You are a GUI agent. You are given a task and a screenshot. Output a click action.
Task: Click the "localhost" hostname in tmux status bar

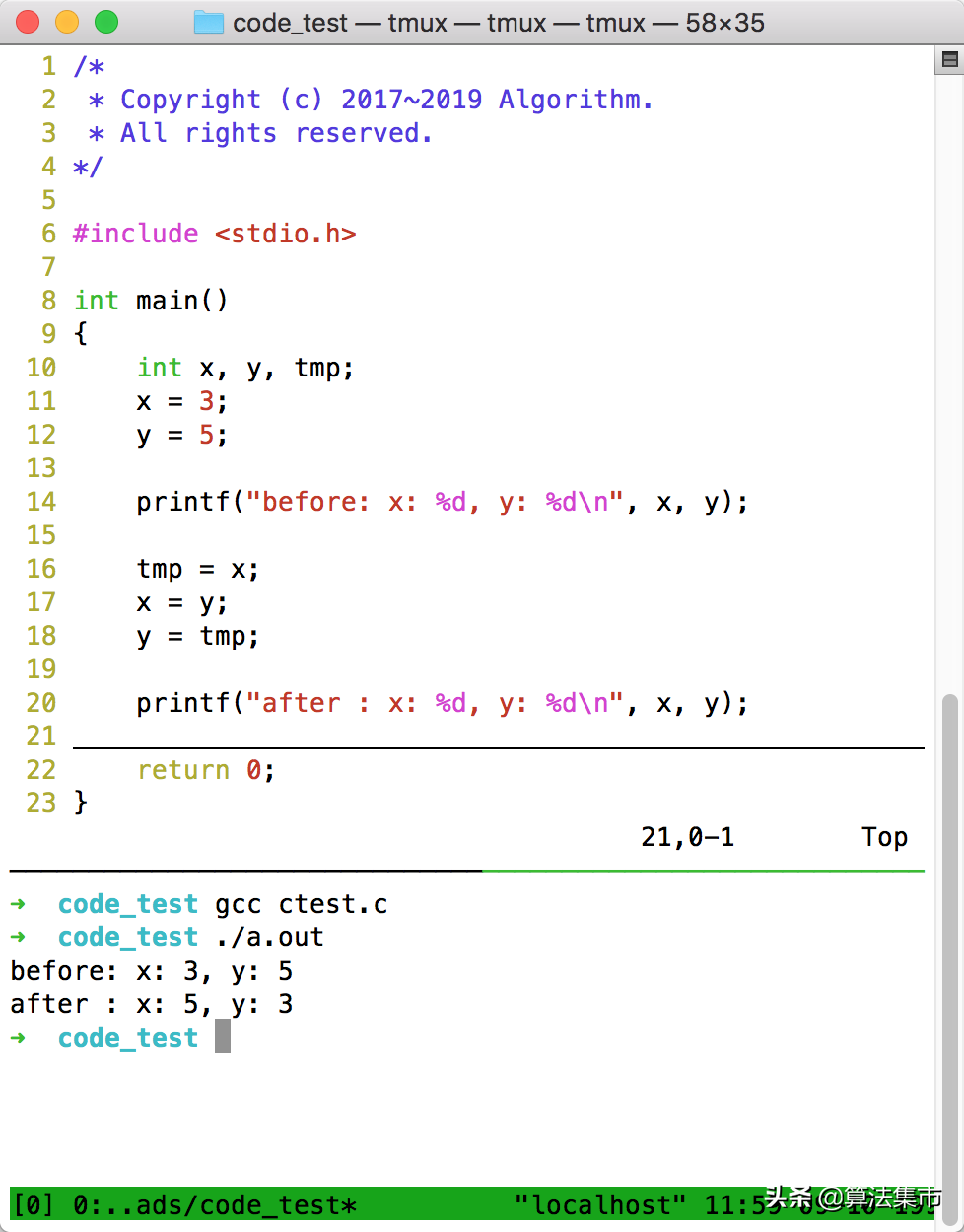pos(600,1204)
